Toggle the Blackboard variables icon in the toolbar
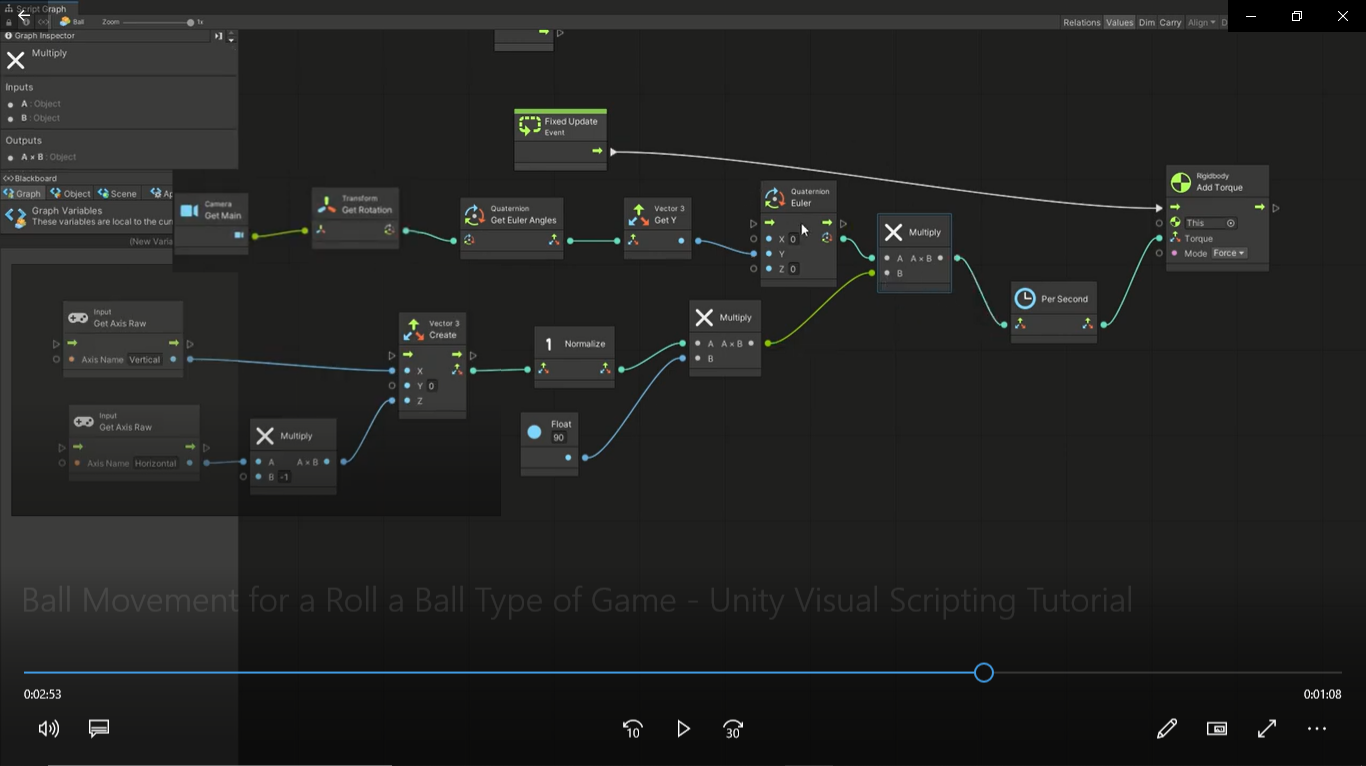The image size is (1366, 766). pyautogui.click(x=43, y=22)
